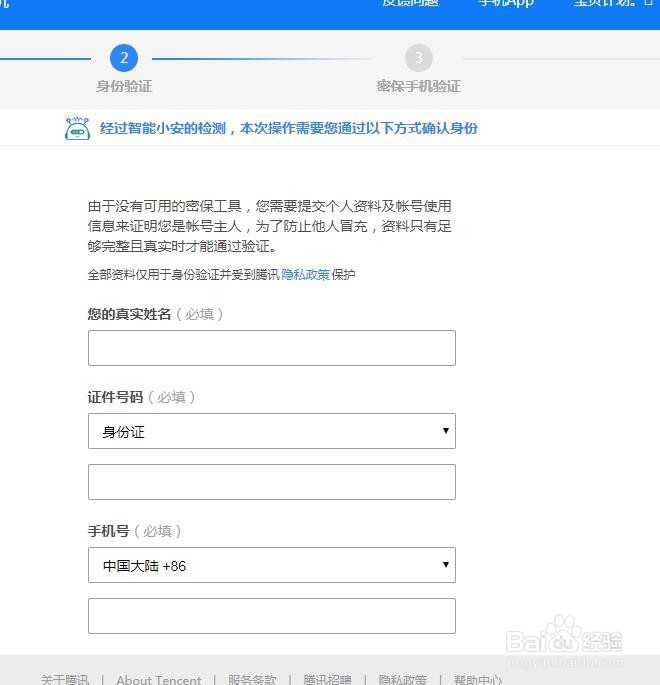Click the paragraph starting 由于没有可用的密保工具

pyautogui.click(x=270, y=226)
